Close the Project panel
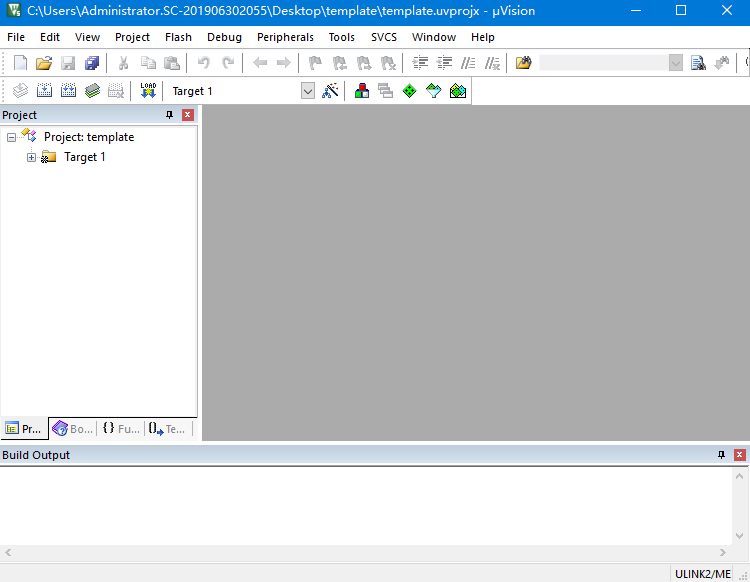 pyautogui.click(x=188, y=115)
